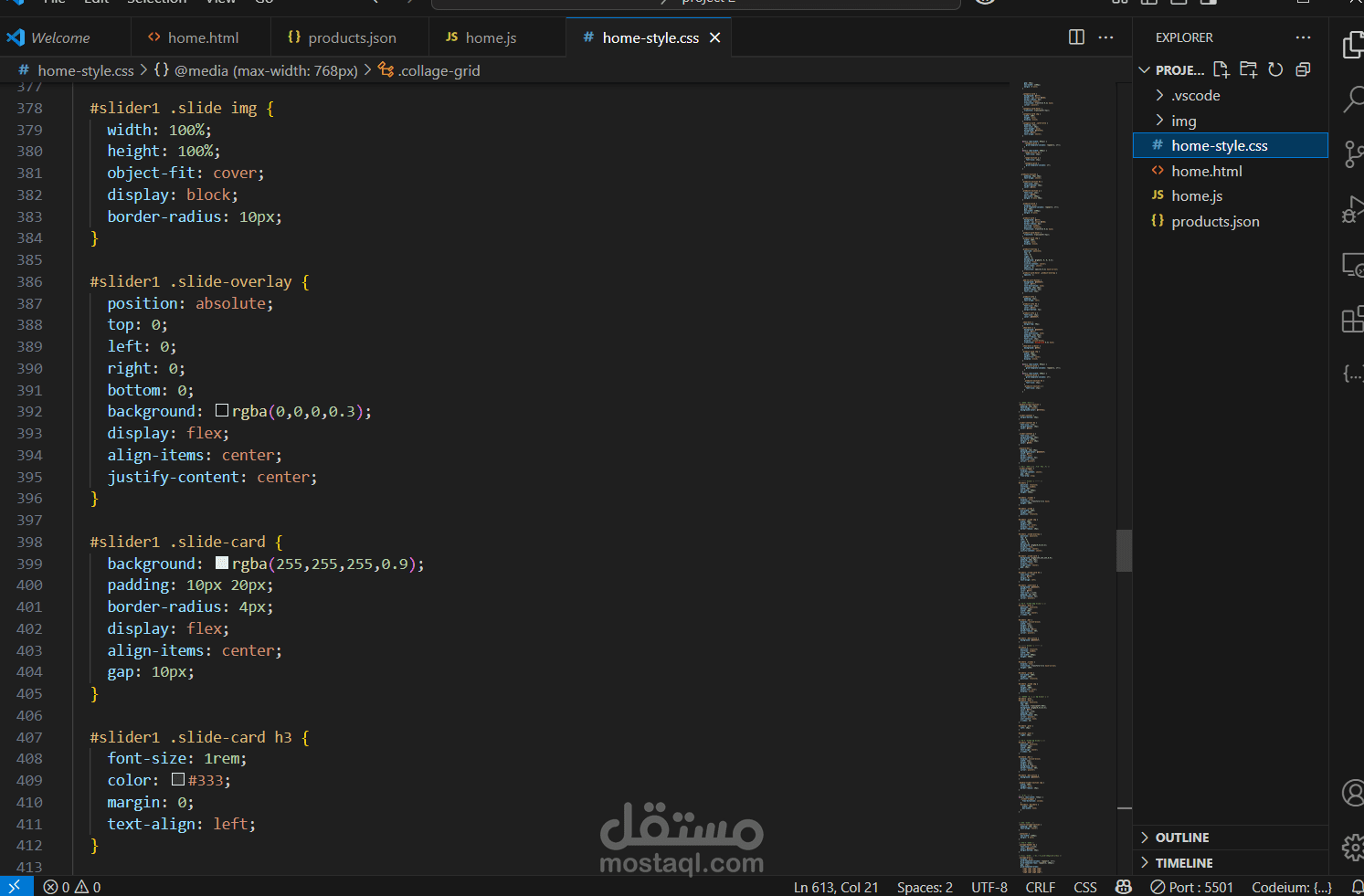Expand the img folder
This screenshot has height=896, width=1364.
pos(1230,121)
